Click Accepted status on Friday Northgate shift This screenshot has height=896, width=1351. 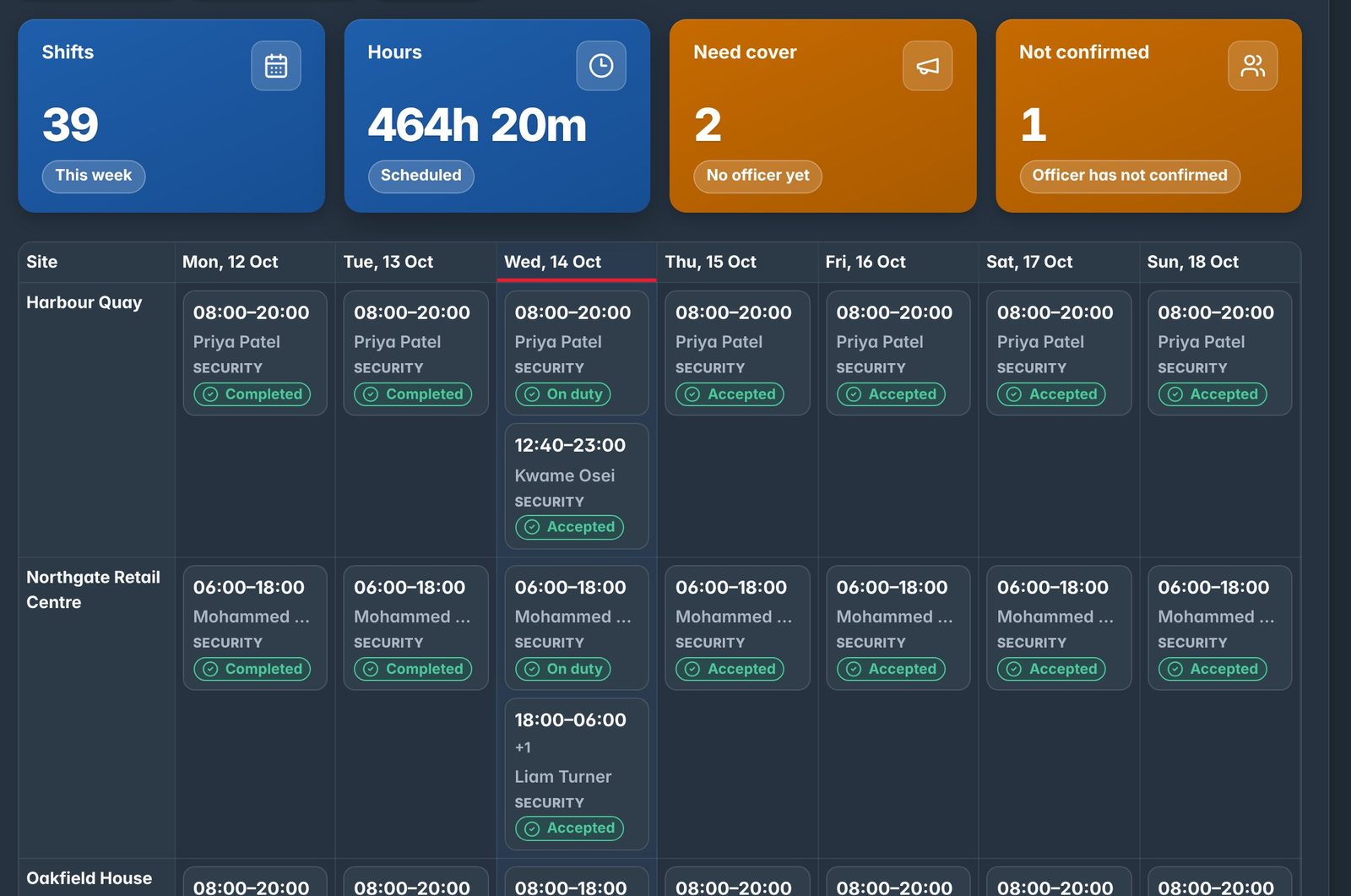coord(891,669)
